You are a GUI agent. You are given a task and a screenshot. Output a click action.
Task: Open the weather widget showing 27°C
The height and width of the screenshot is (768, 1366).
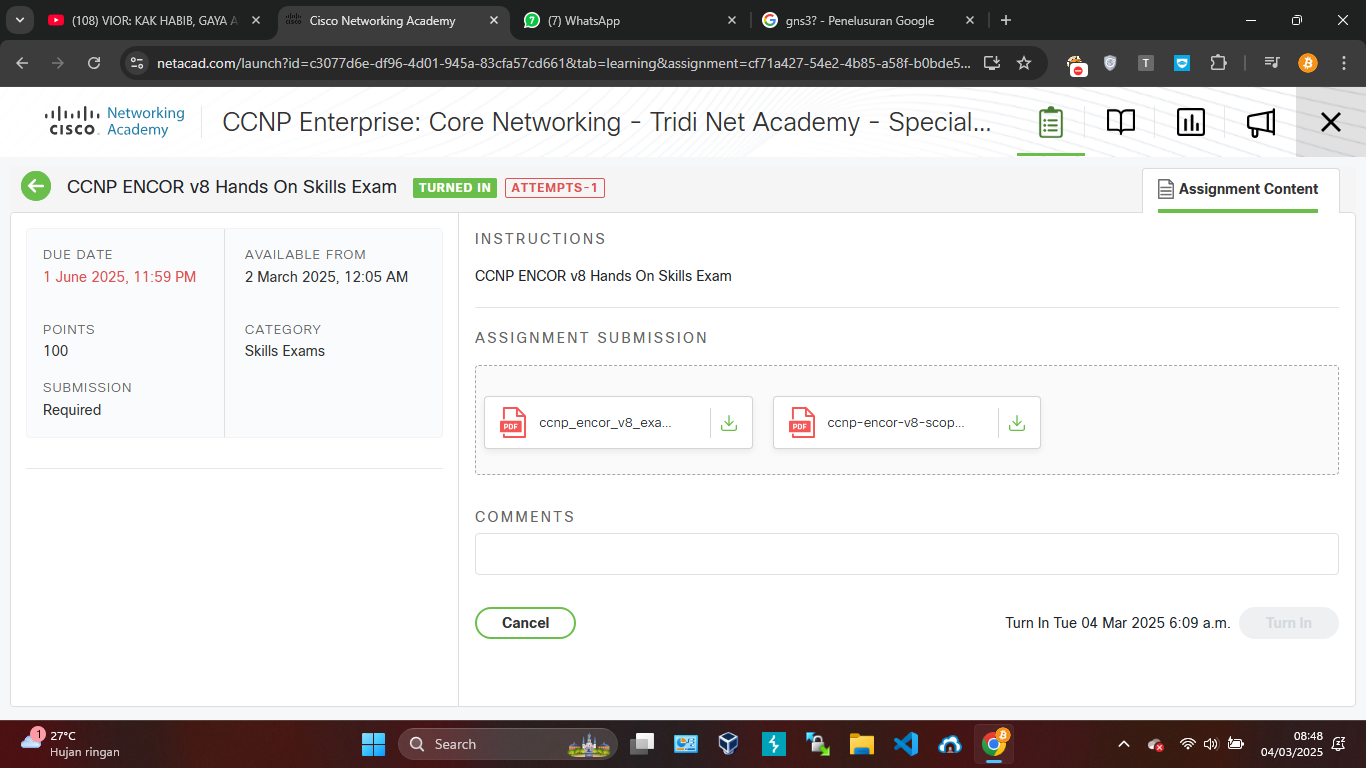click(x=70, y=744)
